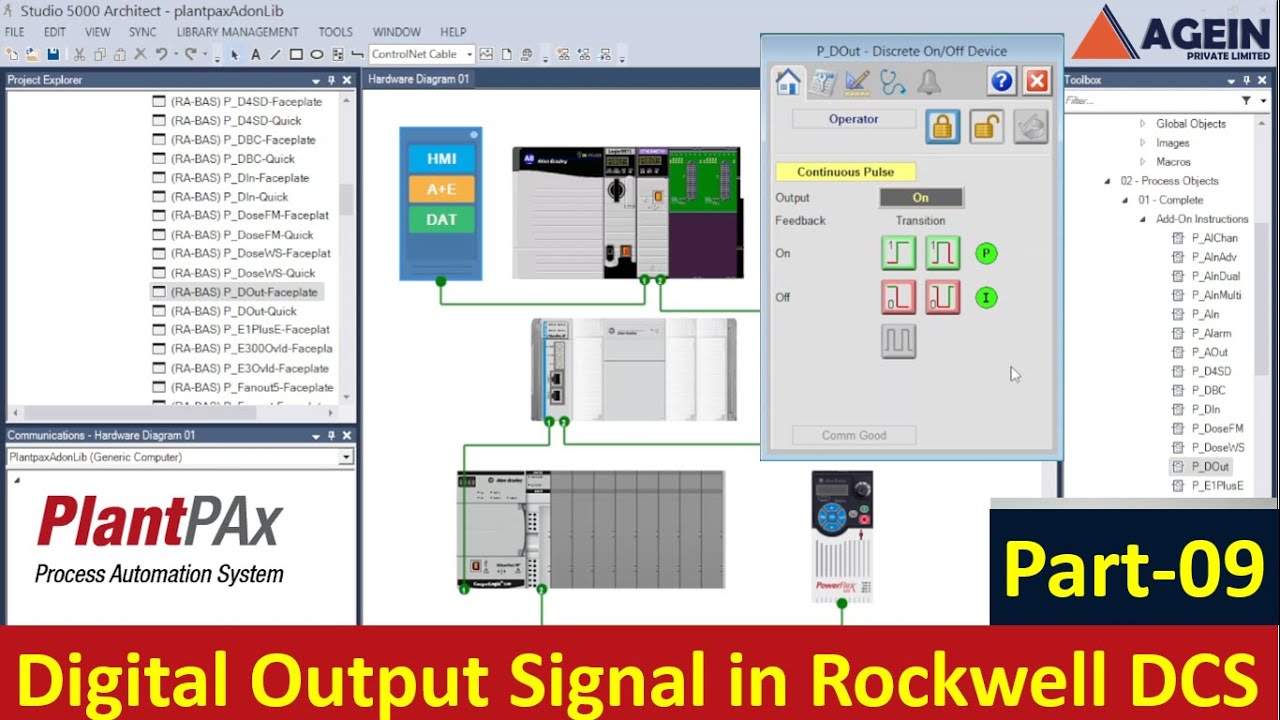Click the Copy toolbar icon

coord(99,54)
